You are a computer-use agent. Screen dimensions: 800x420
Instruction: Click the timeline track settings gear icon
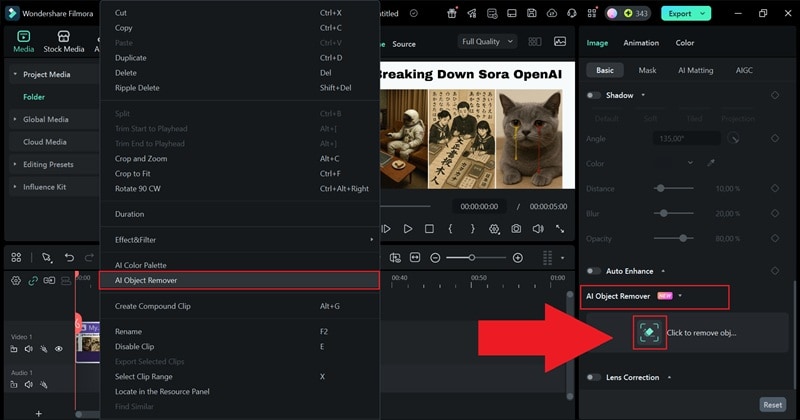pos(16,281)
